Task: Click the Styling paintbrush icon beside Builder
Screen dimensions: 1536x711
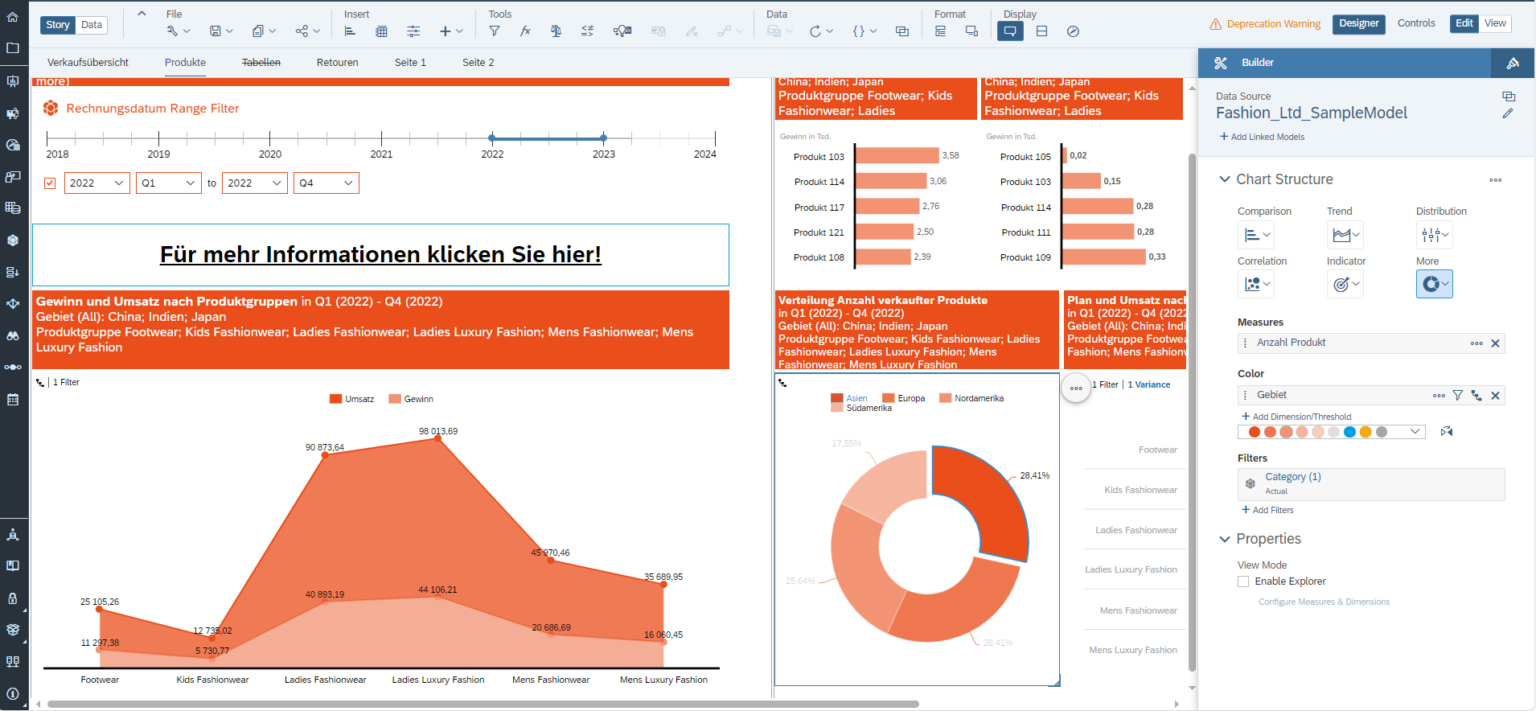Action: (1512, 63)
